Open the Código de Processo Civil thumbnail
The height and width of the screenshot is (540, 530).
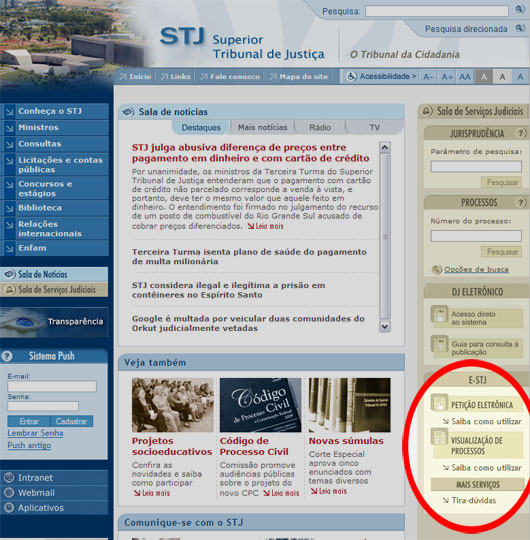coord(260,405)
